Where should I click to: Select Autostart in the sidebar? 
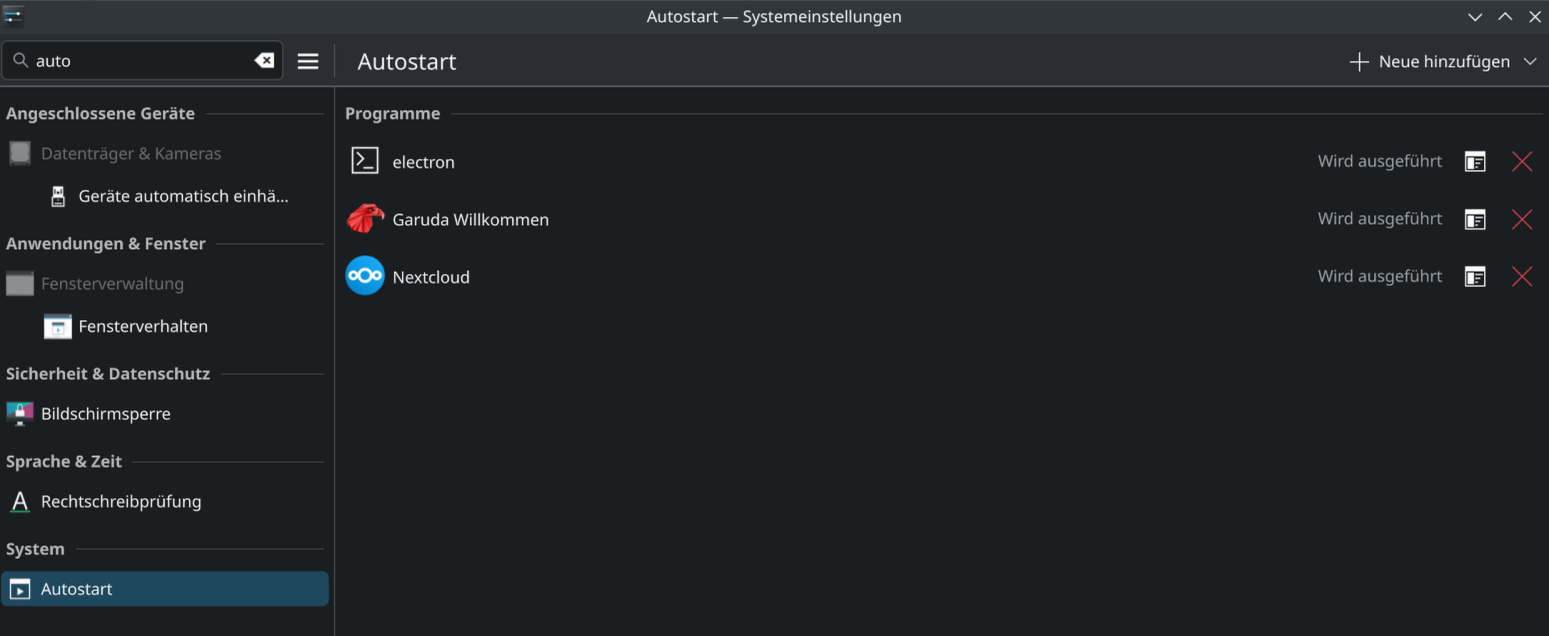76,589
